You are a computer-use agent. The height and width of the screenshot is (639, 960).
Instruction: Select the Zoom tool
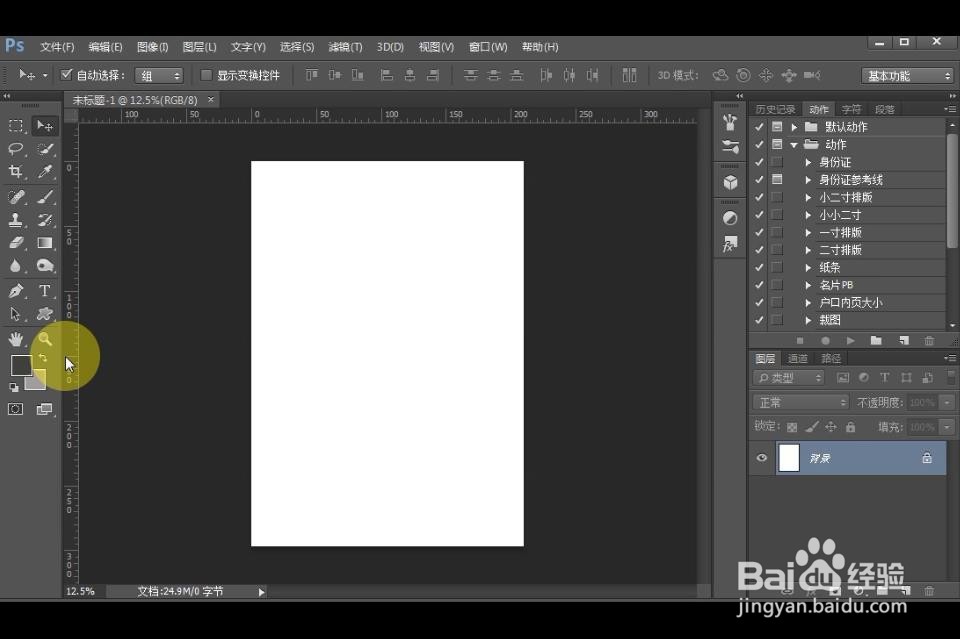(x=45, y=338)
